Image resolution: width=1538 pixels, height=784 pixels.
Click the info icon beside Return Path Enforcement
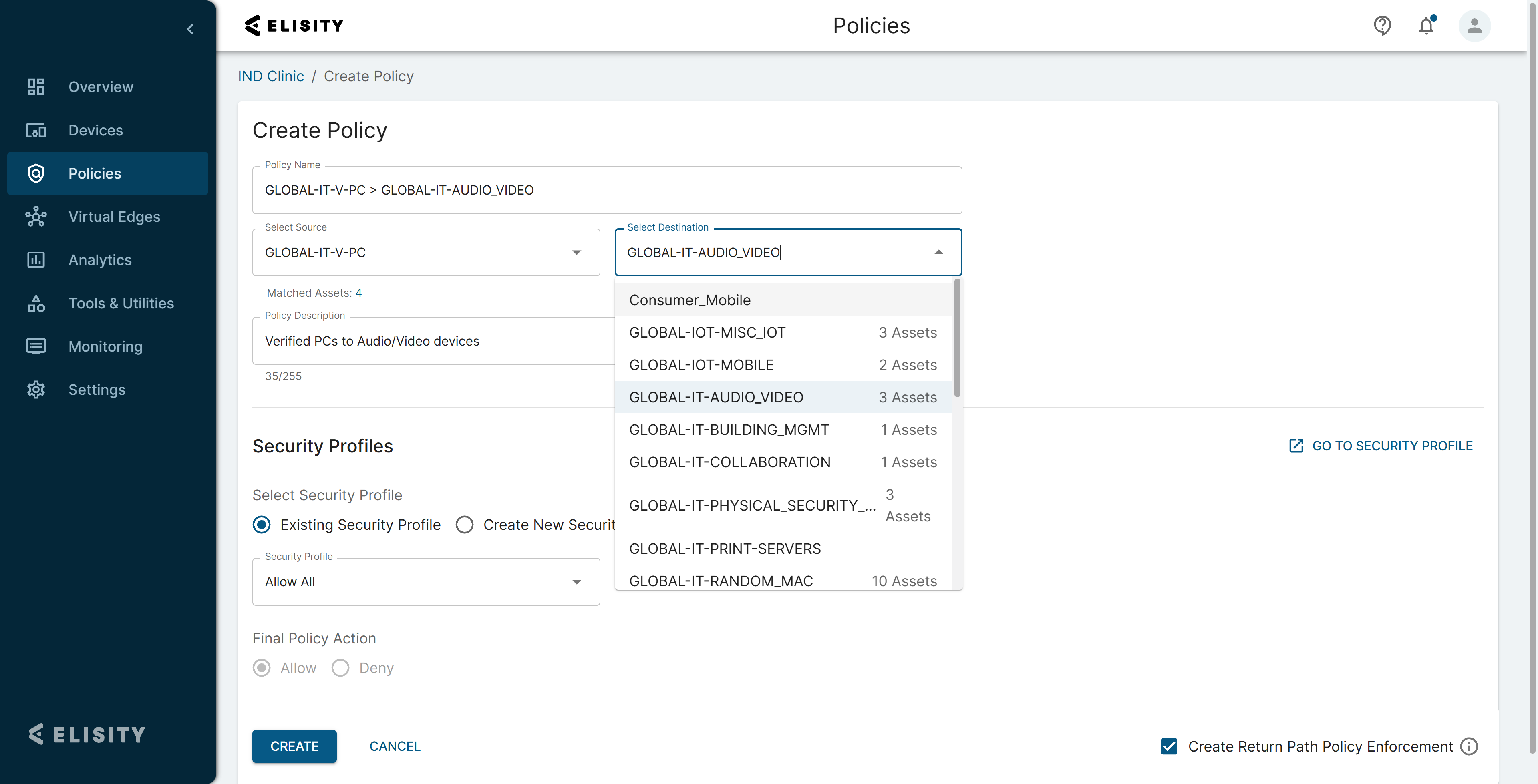click(1470, 746)
